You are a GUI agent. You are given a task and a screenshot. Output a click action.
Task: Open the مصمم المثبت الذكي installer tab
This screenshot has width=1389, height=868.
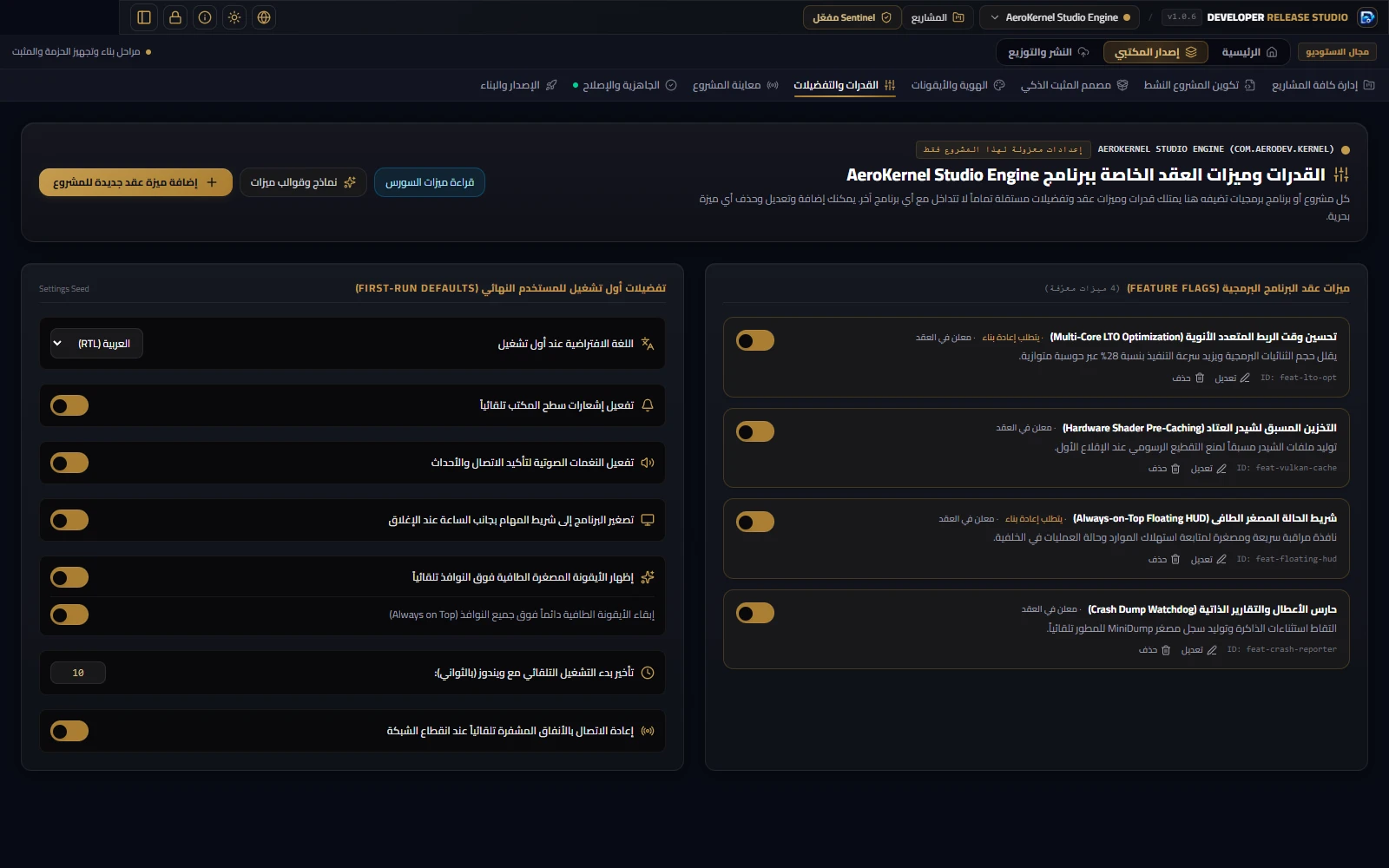coord(1074,85)
